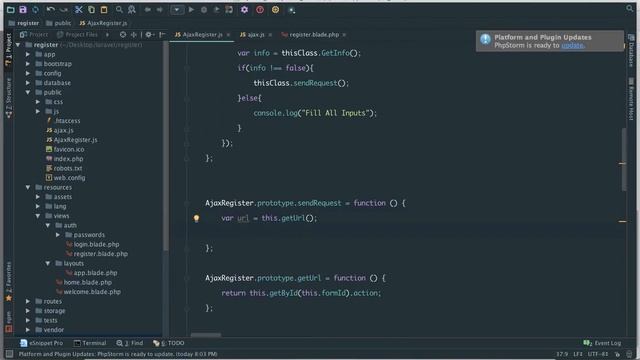Open the Find tool window
The width and height of the screenshot is (640, 360).
tap(129, 343)
